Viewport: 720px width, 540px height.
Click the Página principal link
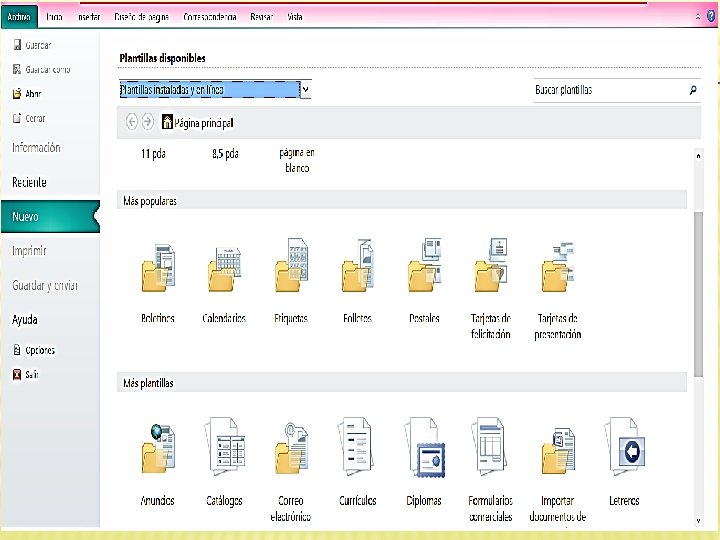point(203,123)
